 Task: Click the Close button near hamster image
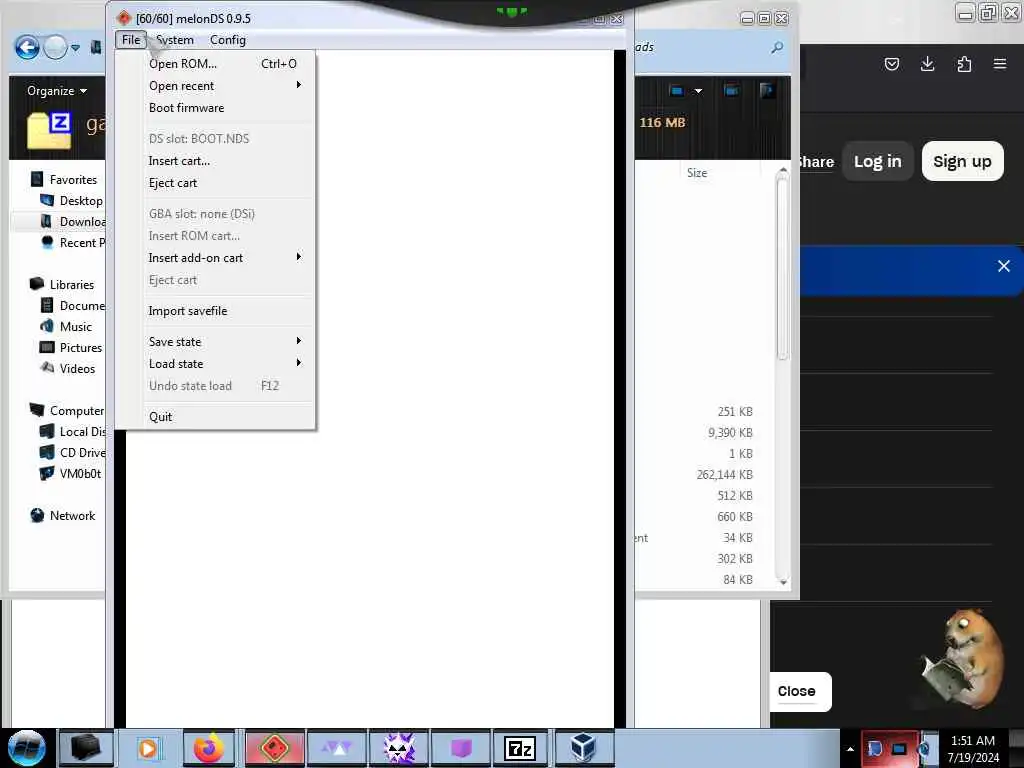(797, 691)
